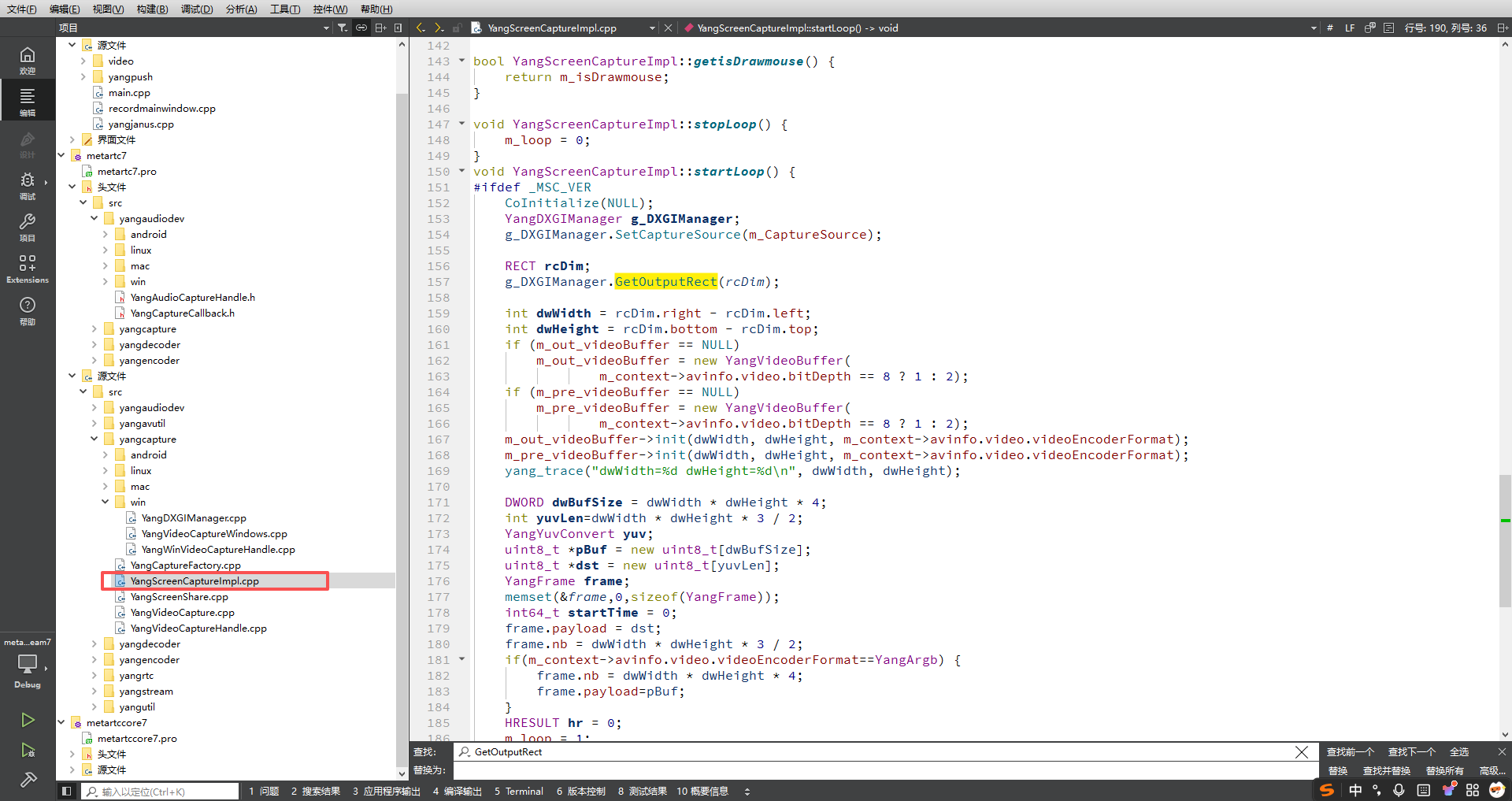
Task: Open the input method toolbox grid icon
Action: 1473,790
